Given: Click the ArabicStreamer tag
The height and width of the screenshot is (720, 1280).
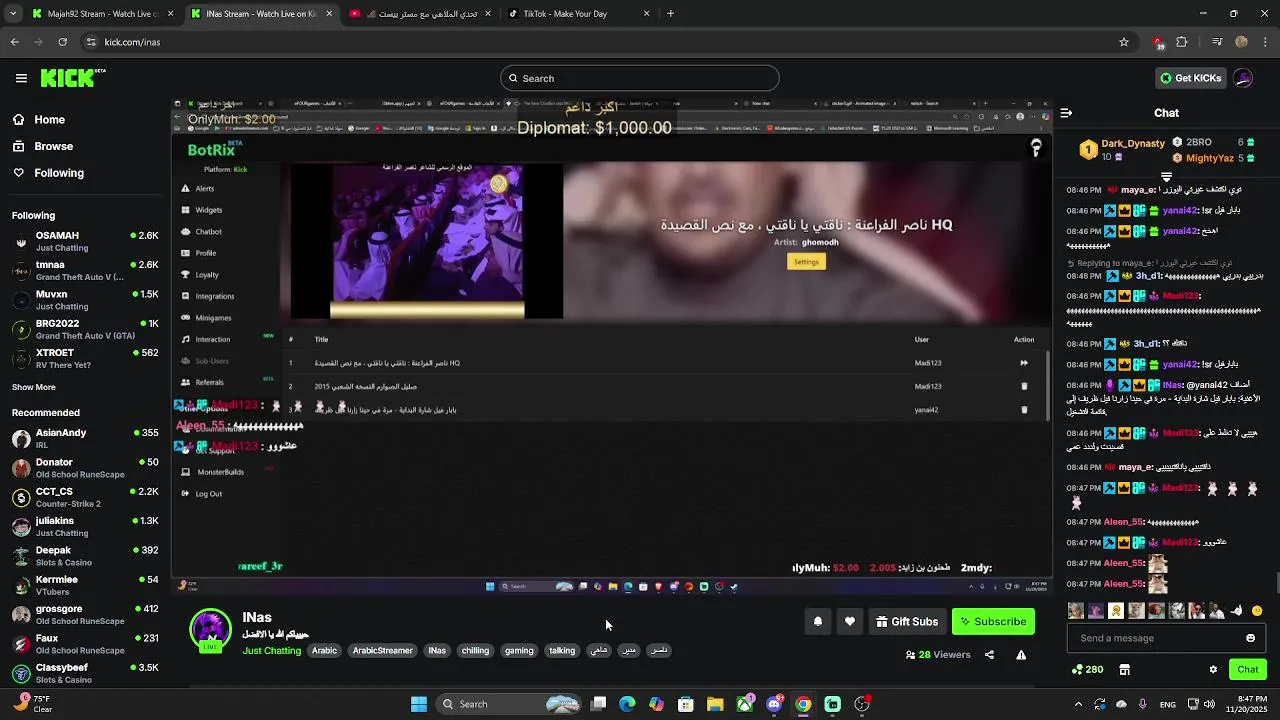Looking at the screenshot, I should coord(382,650).
